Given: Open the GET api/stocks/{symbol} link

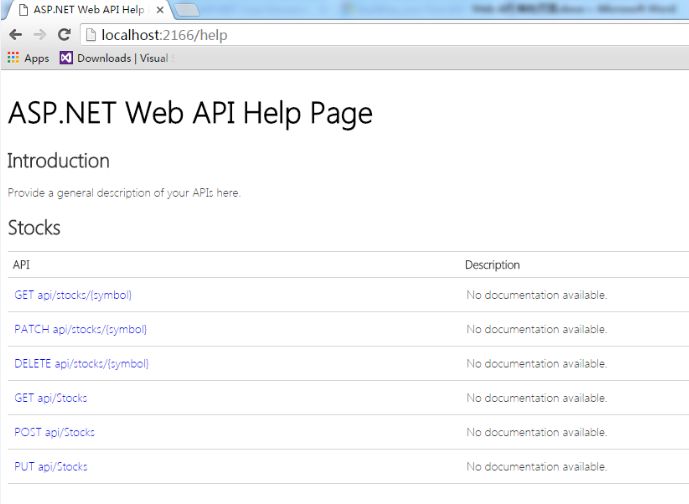Looking at the screenshot, I should [73, 295].
